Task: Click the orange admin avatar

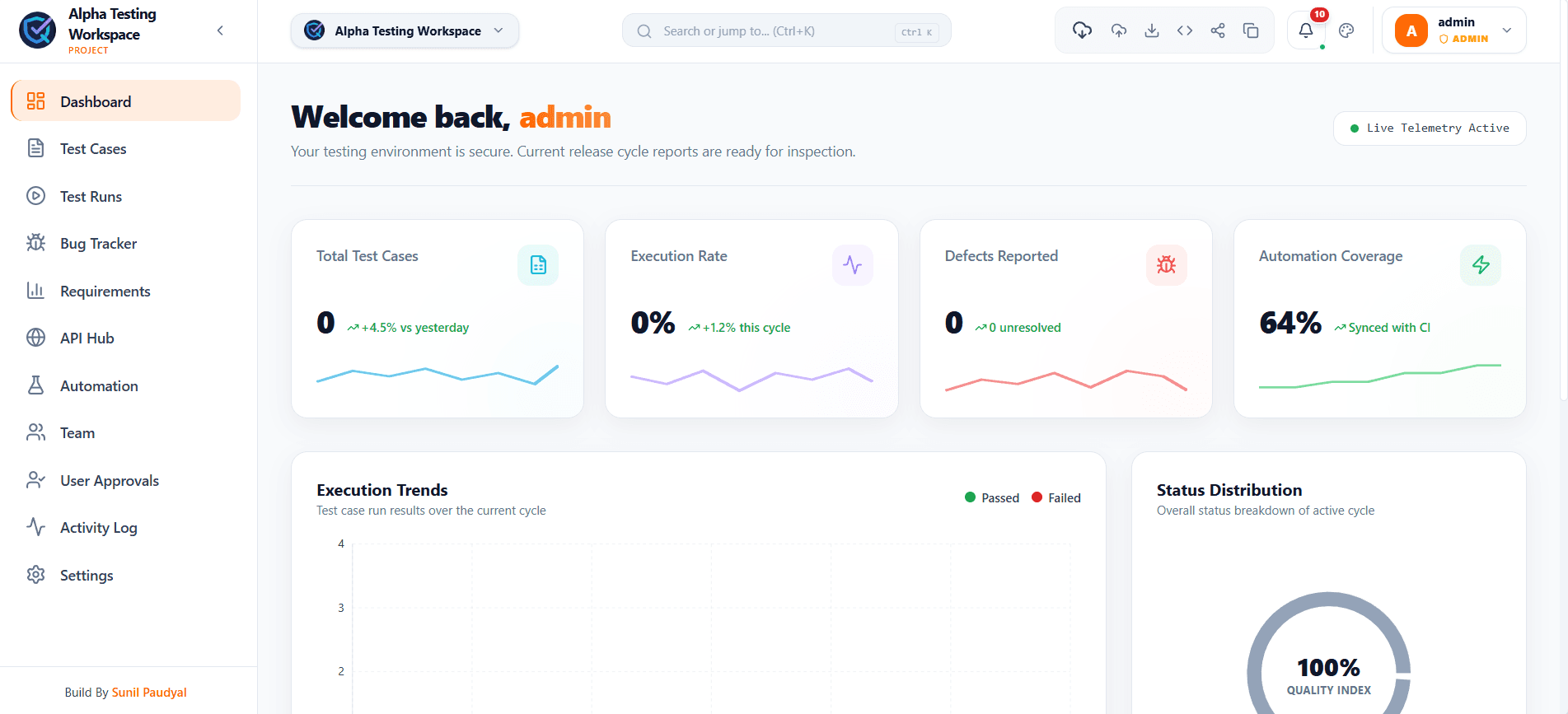Action: pyautogui.click(x=1411, y=30)
